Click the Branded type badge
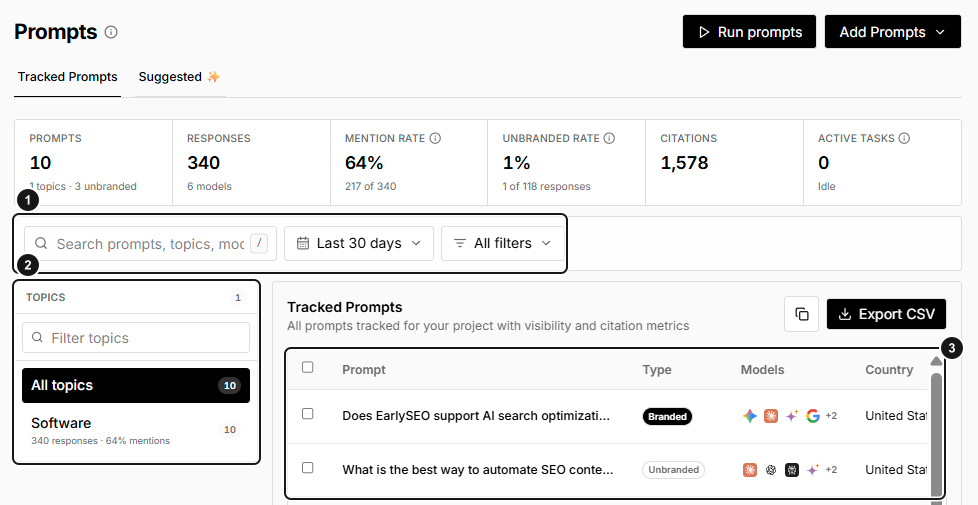Viewport: 978px width, 505px height. coord(667,416)
